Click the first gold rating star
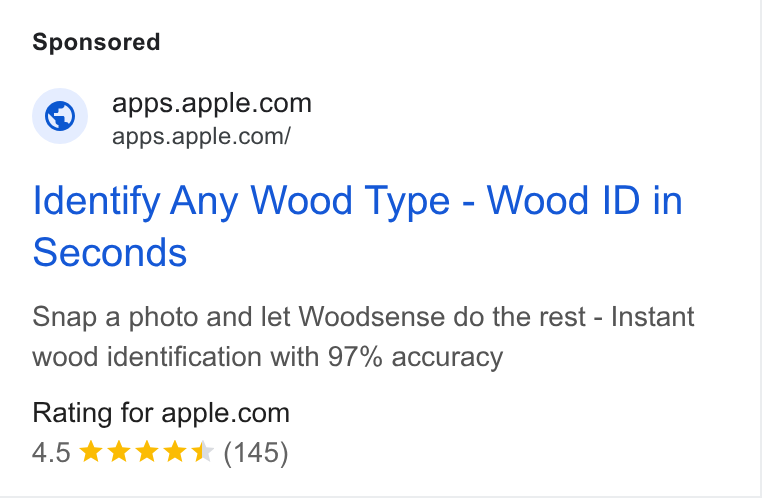The width and height of the screenshot is (762, 498). coord(90,451)
